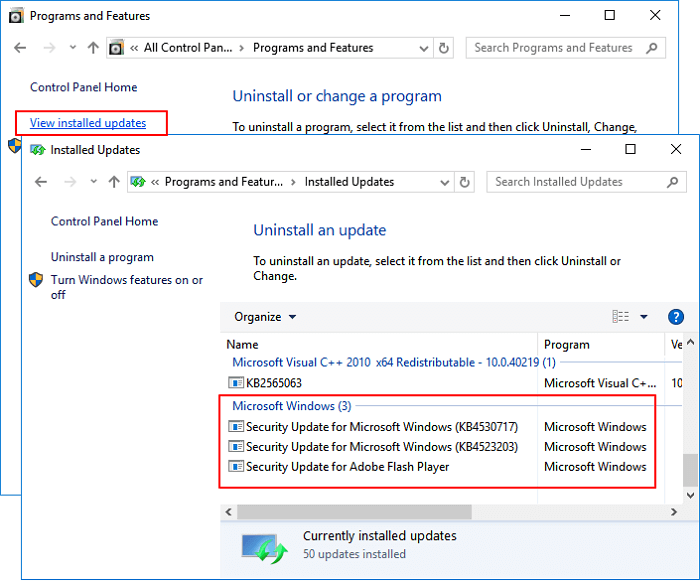Click the Currently installed updates icon
This screenshot has height=581, width=700.
click(264, 548)
